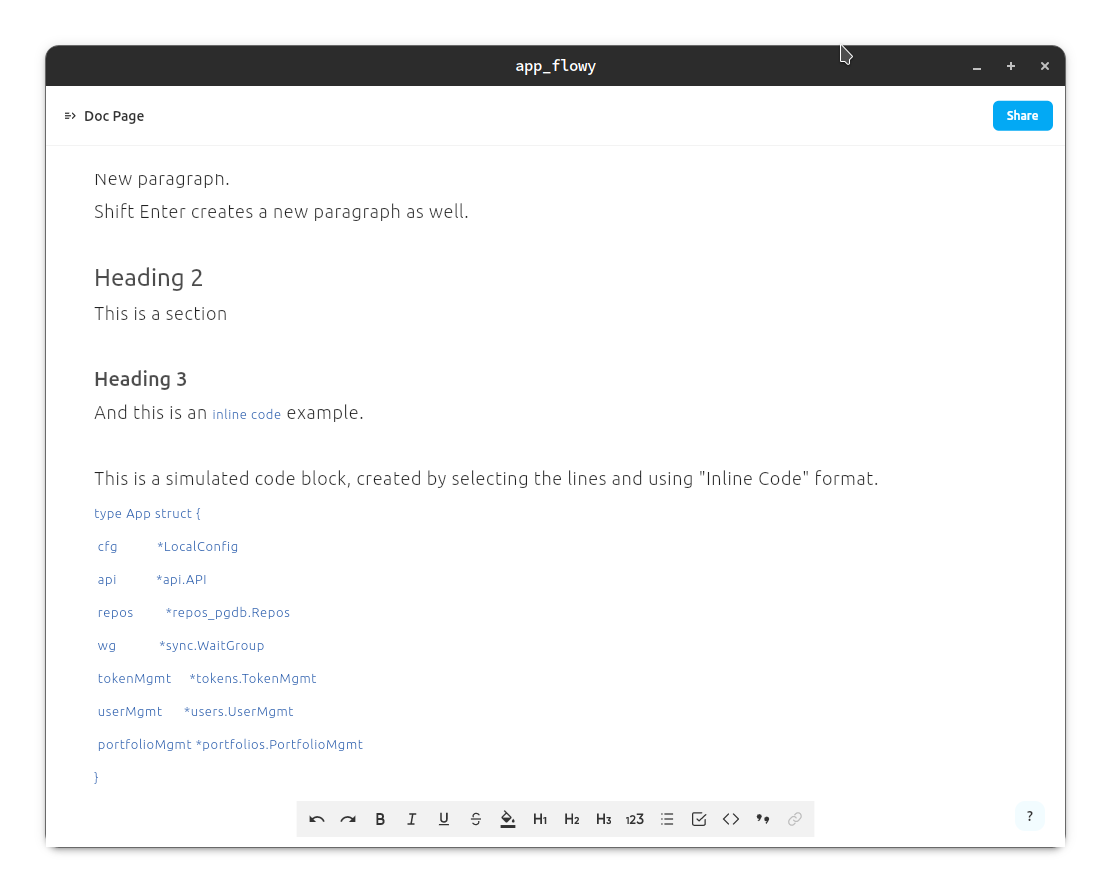
Task: Apply inline code formatting
Action: click(x=731, y=819)
